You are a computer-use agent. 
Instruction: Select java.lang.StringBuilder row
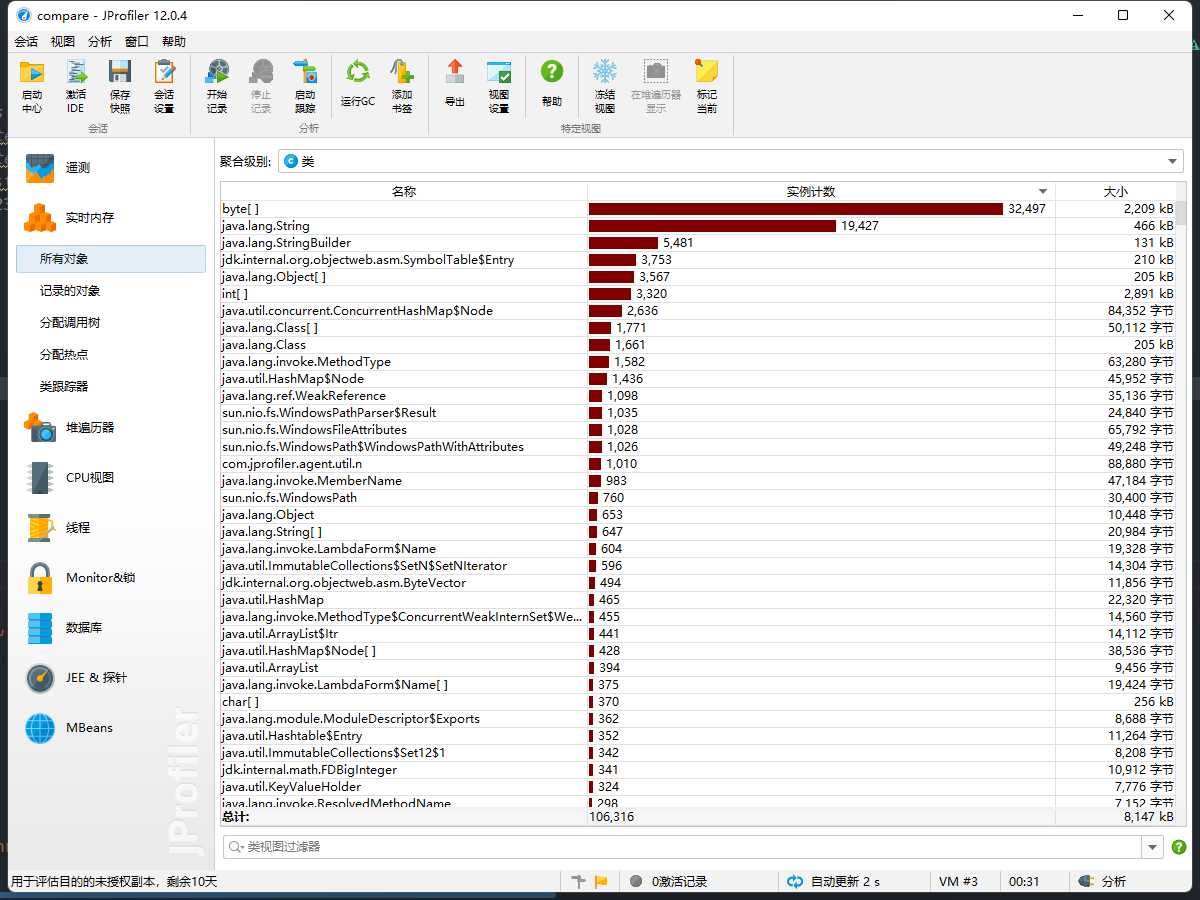tap(698, 243)
